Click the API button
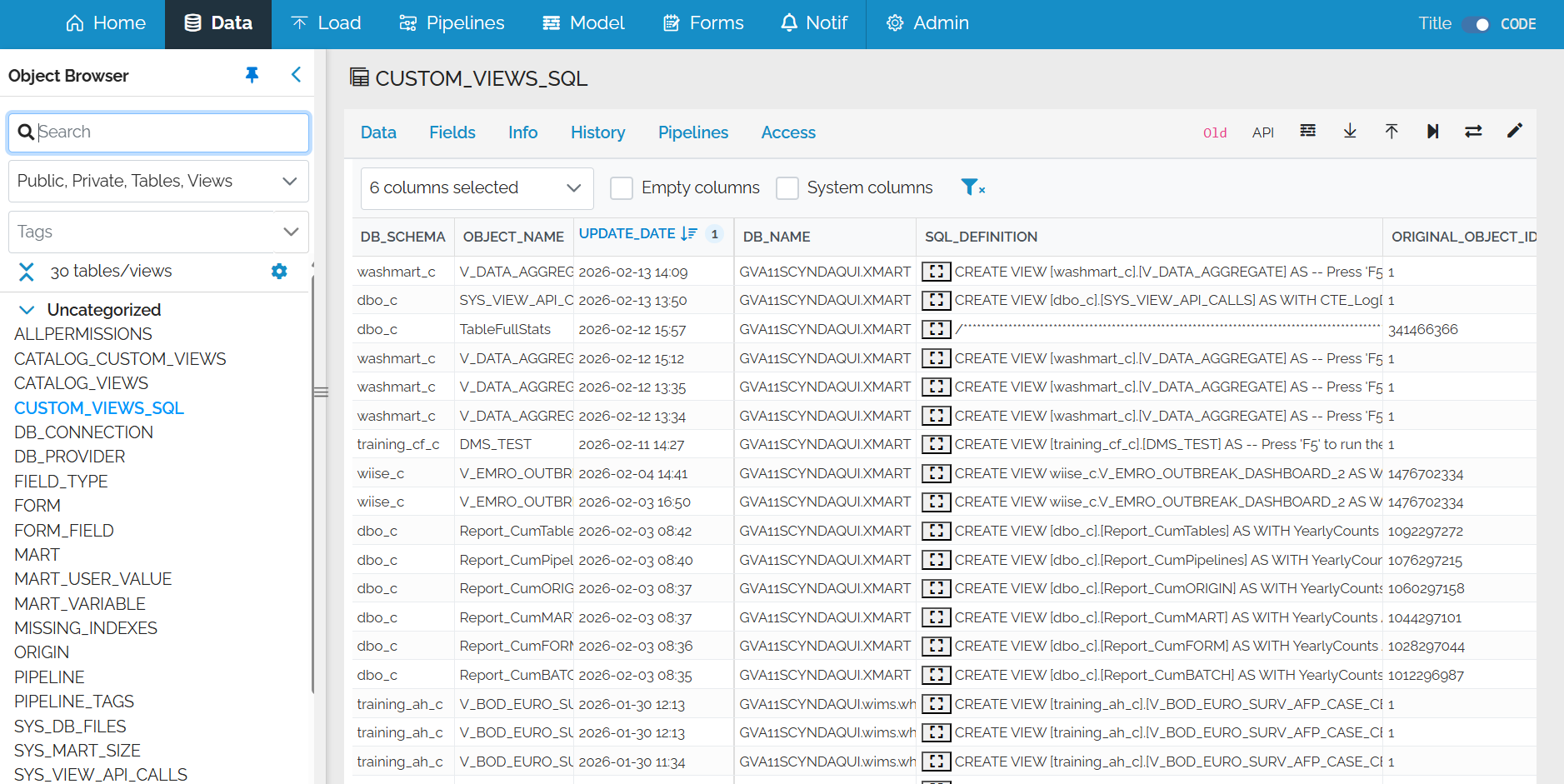Image resolution: width=1564 pixels, height=784 pixels. 1263,132
